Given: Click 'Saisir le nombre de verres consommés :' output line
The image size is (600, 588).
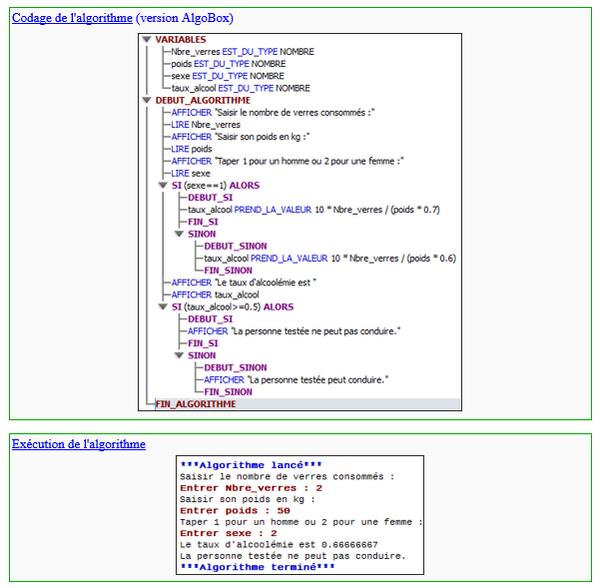Looking at the screenshot, I should [287, 477].
